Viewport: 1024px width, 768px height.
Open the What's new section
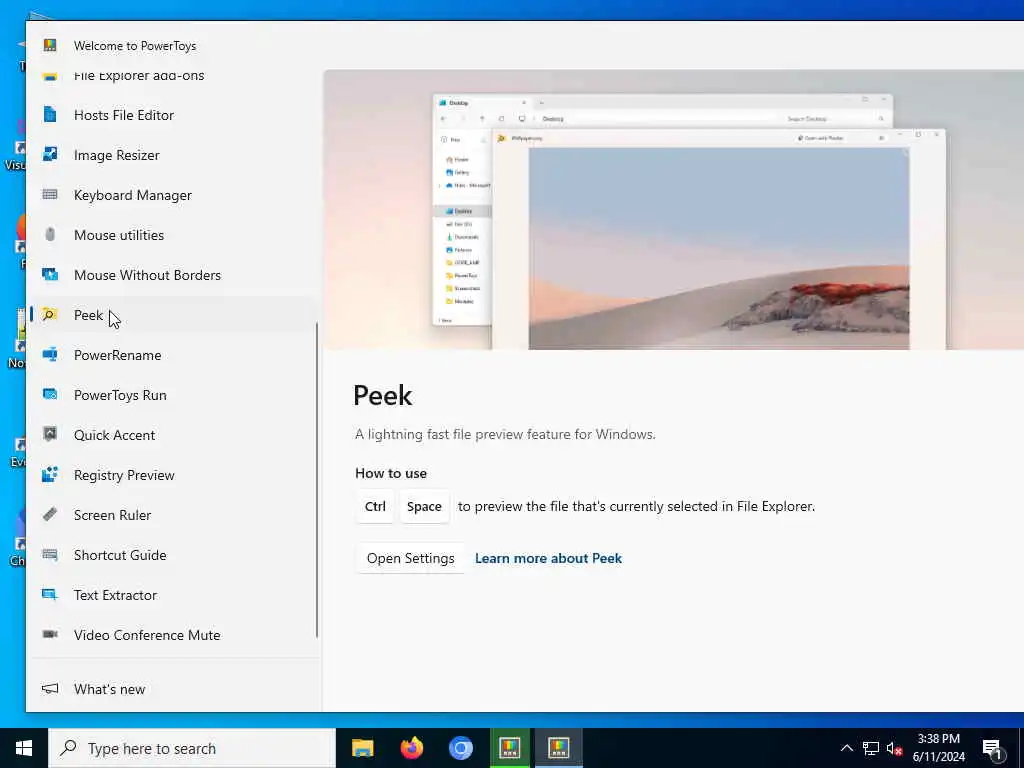[x=174, y=689]
